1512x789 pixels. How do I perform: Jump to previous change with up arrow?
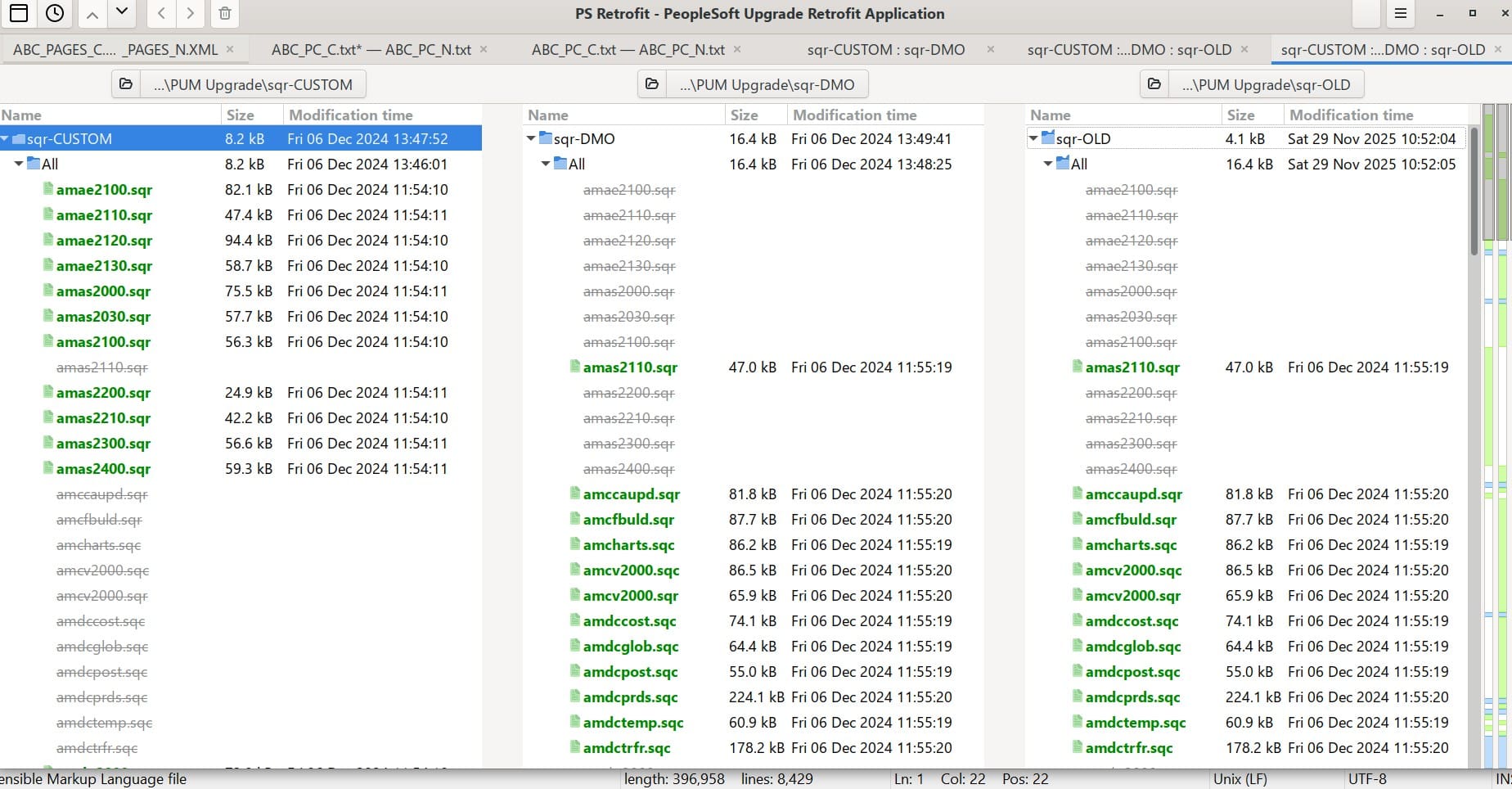[92, 13]
